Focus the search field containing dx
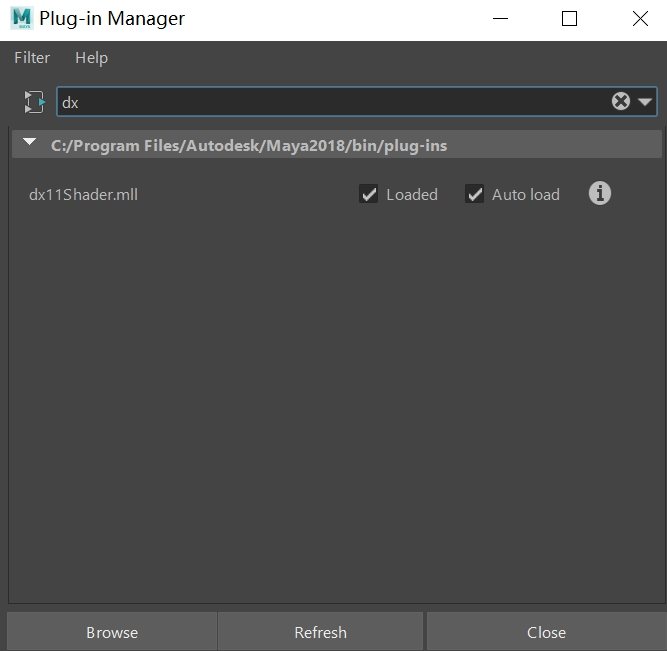The width and height of the screenshot is (667, 651). tap(332, 102)
